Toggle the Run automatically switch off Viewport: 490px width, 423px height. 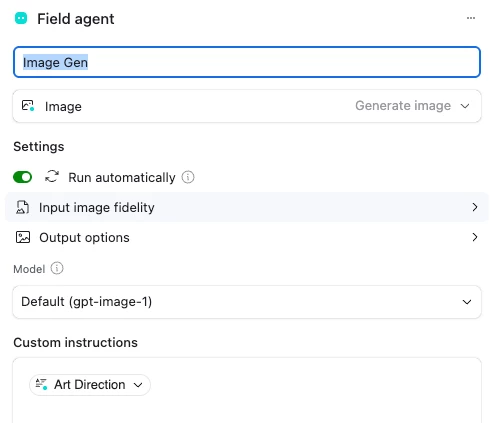click(x=23, y=177)
